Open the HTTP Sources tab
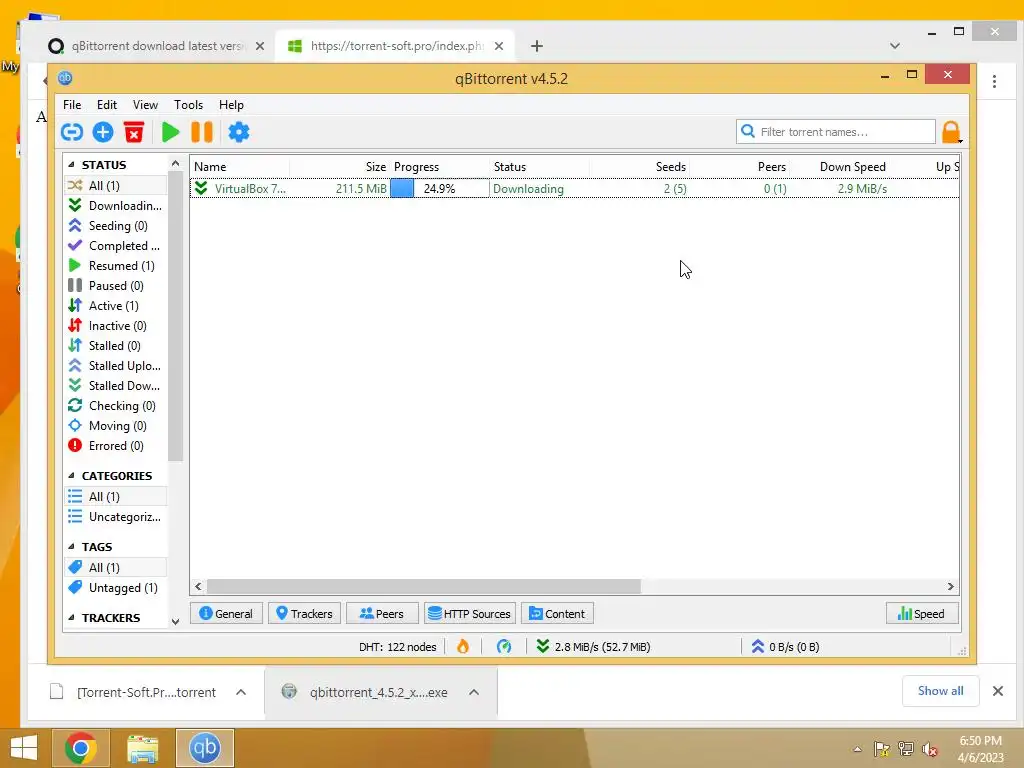The width and height of the screenshot is (1024, 768). point(470,614)
